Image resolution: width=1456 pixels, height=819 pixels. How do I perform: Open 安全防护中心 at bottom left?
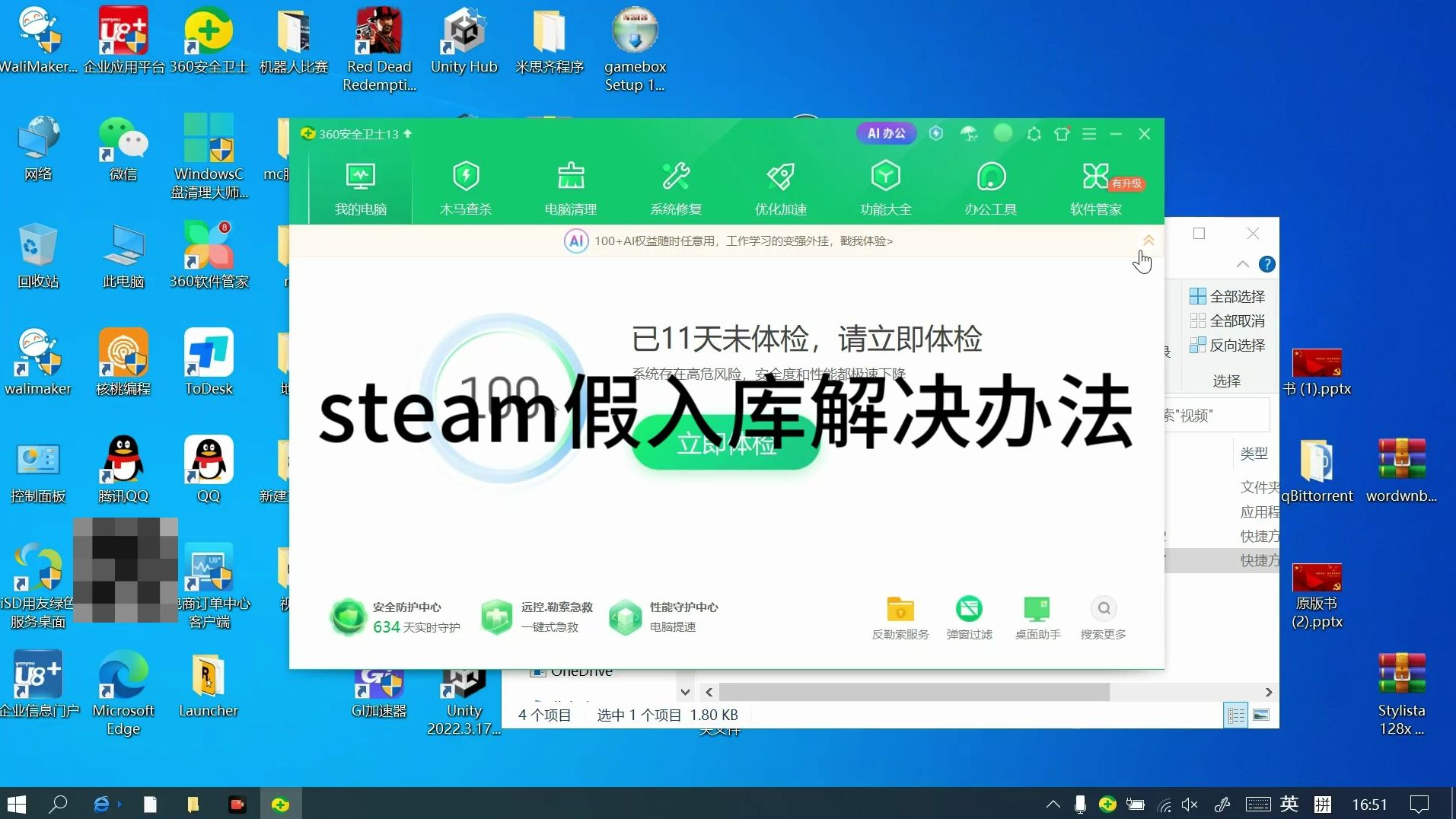tap(396, 617)
